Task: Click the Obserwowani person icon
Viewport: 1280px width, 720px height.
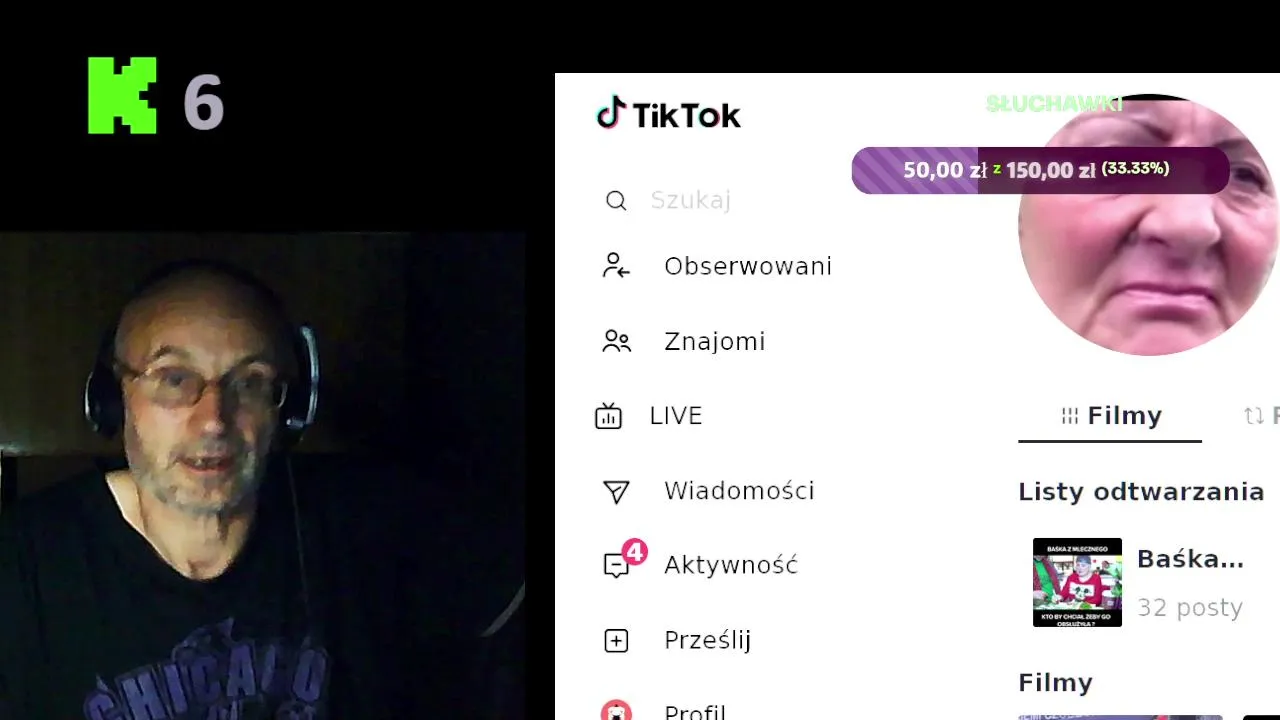Action: click(616, 266)
